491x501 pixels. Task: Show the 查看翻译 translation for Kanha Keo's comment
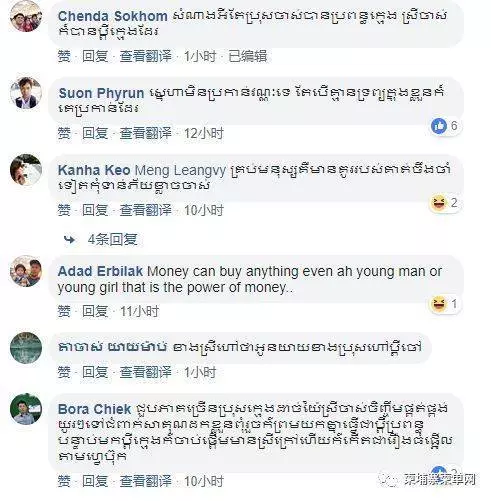coord(146,210)
